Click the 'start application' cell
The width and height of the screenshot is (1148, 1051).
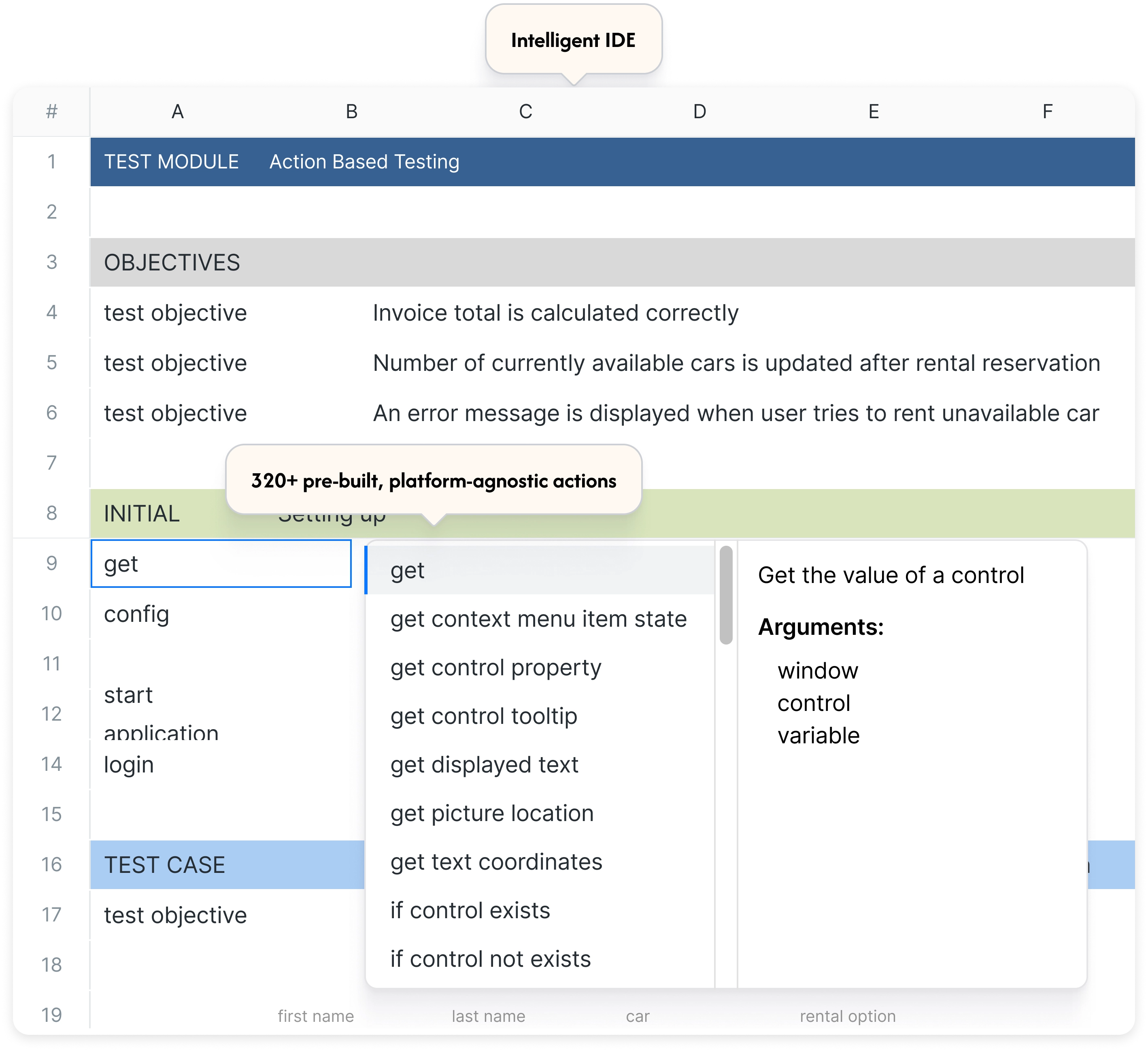click(161, 713)
